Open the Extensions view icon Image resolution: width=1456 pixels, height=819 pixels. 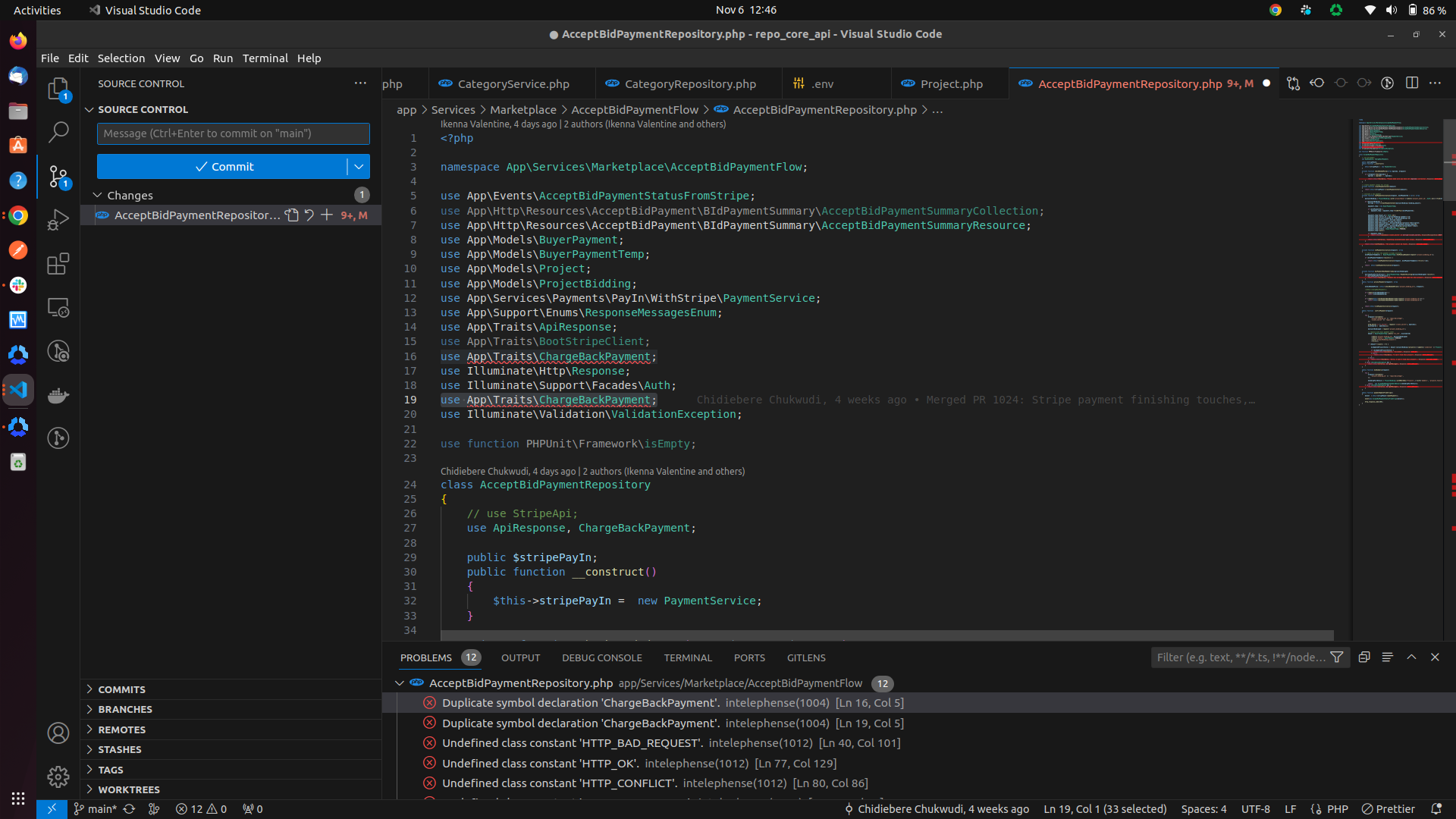click(x=58, y=264)
